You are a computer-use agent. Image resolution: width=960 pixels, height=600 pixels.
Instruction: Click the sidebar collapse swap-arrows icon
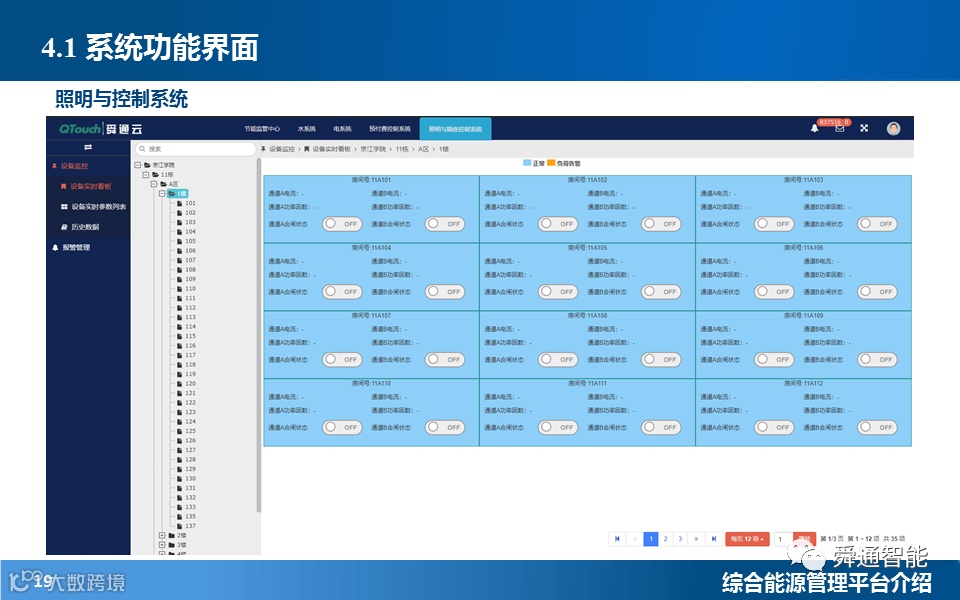tap(88, 147)
